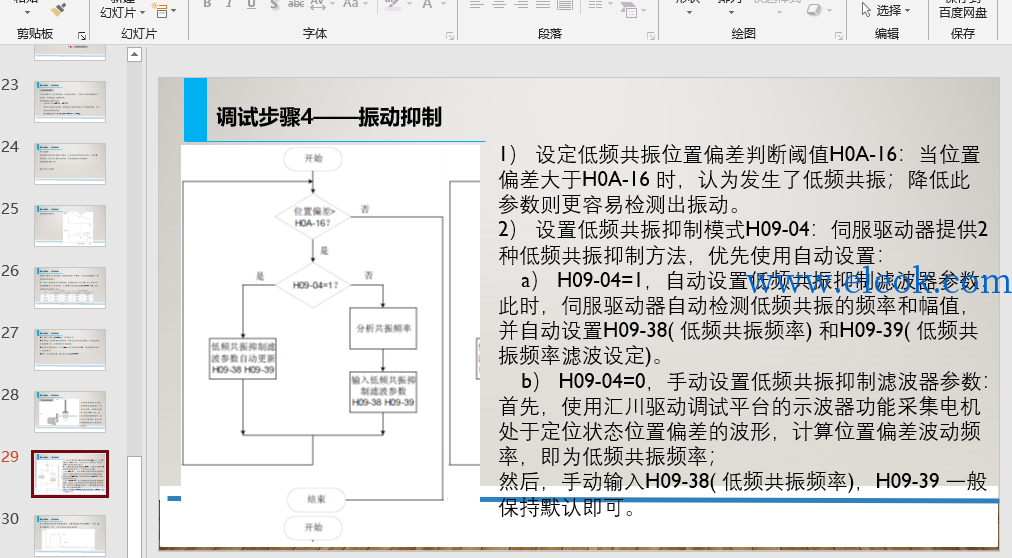1012x558 pixels.
Task: Expand the Shapes gallery dropdown arrow
Action: 689,12
